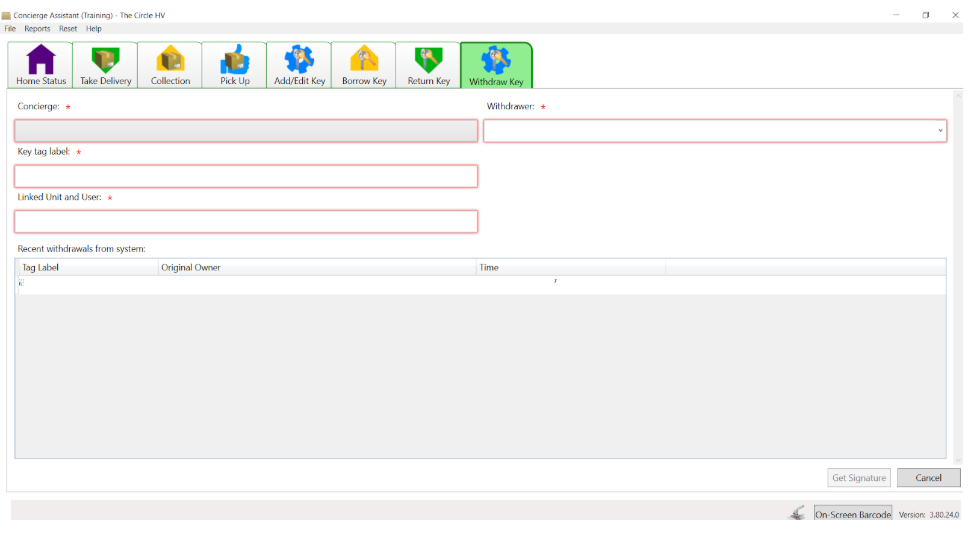Select the Return Key icon

pos(429,60)
